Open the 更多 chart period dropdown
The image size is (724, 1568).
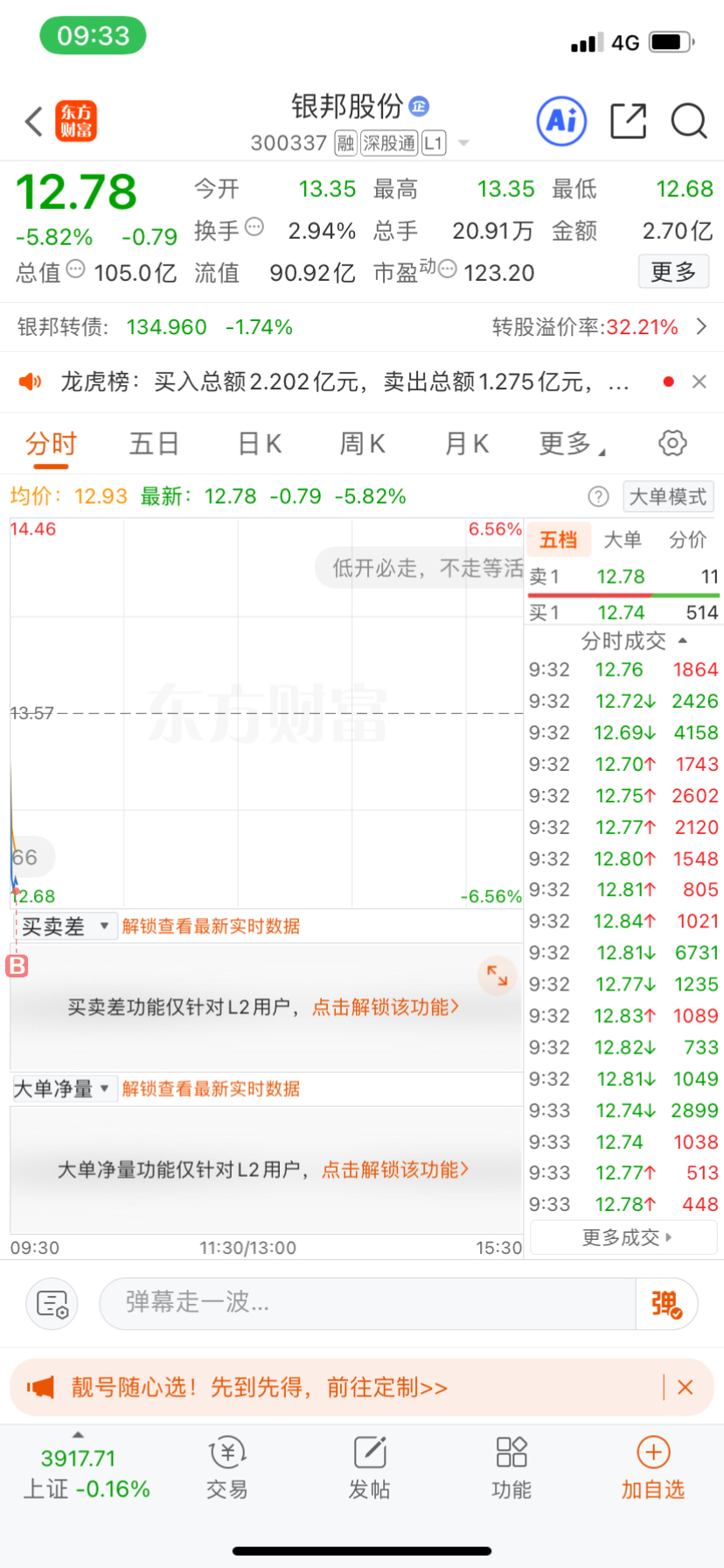tap(572, 444)
